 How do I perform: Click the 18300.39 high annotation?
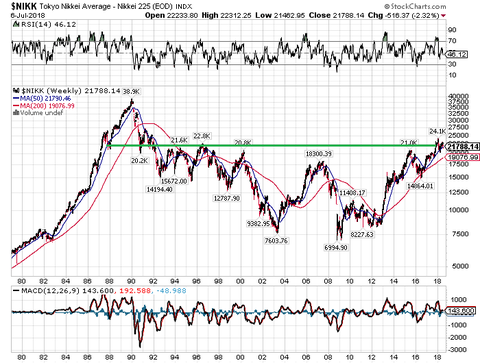[319, 154]
